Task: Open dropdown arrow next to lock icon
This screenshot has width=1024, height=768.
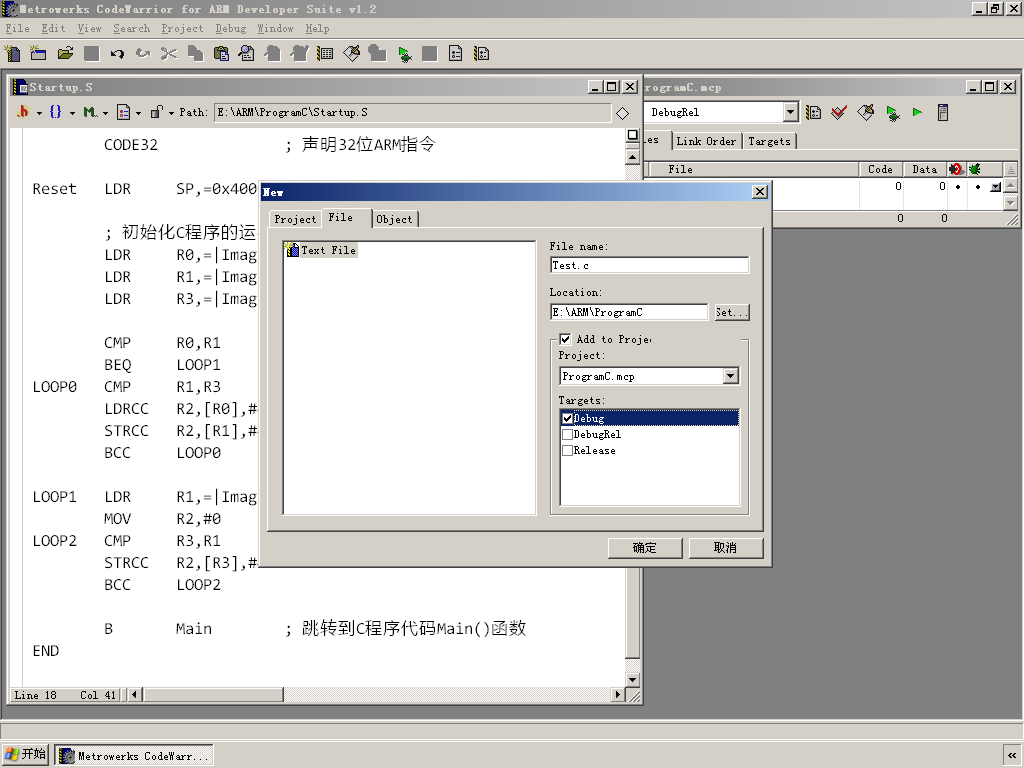Action: [x=171, y=113]
